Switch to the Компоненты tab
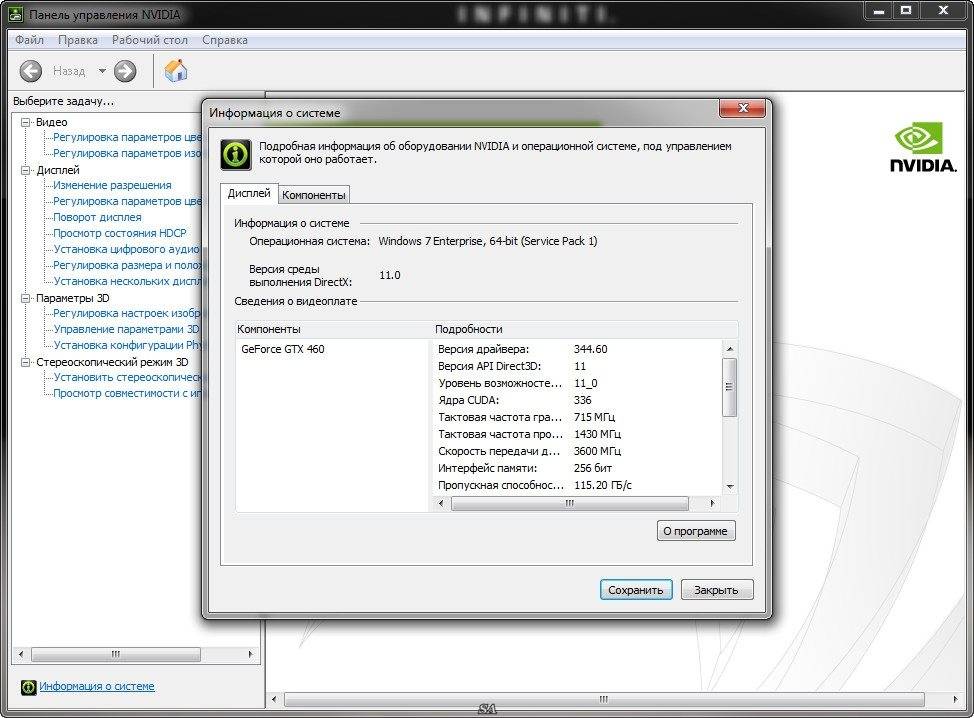974x718 pixels. point(314,195)
